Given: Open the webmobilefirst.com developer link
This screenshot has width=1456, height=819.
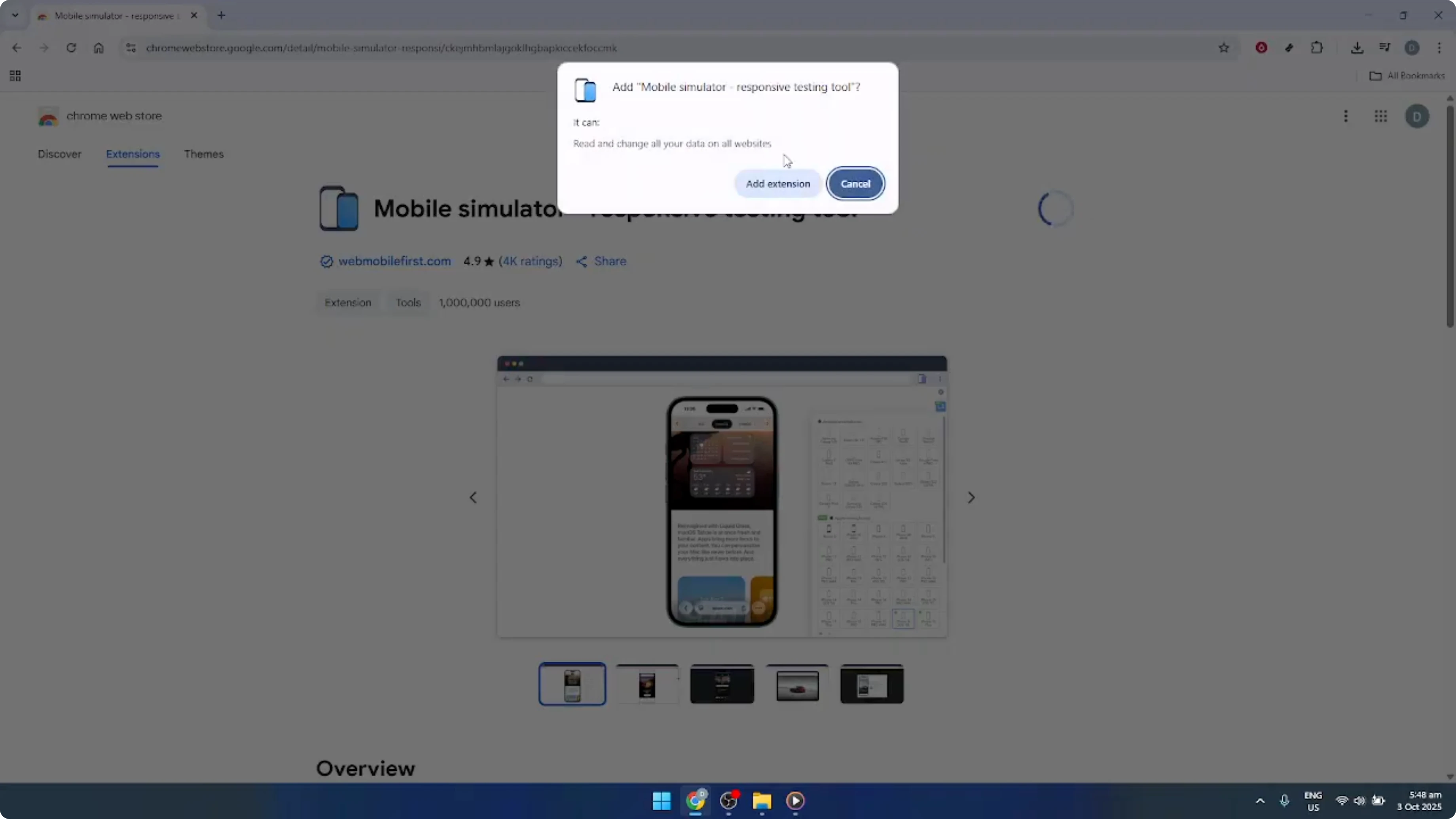Looking at the screenshot, I should click(394, 261).
